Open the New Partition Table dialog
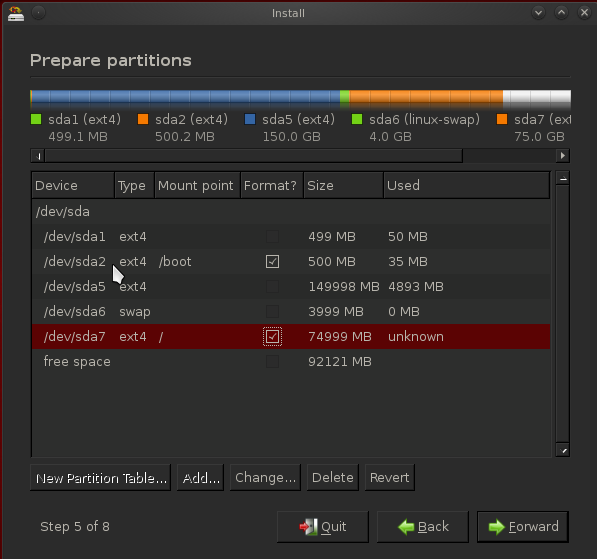The height and width of the screenshot is (559, 597). pos(101,478)
